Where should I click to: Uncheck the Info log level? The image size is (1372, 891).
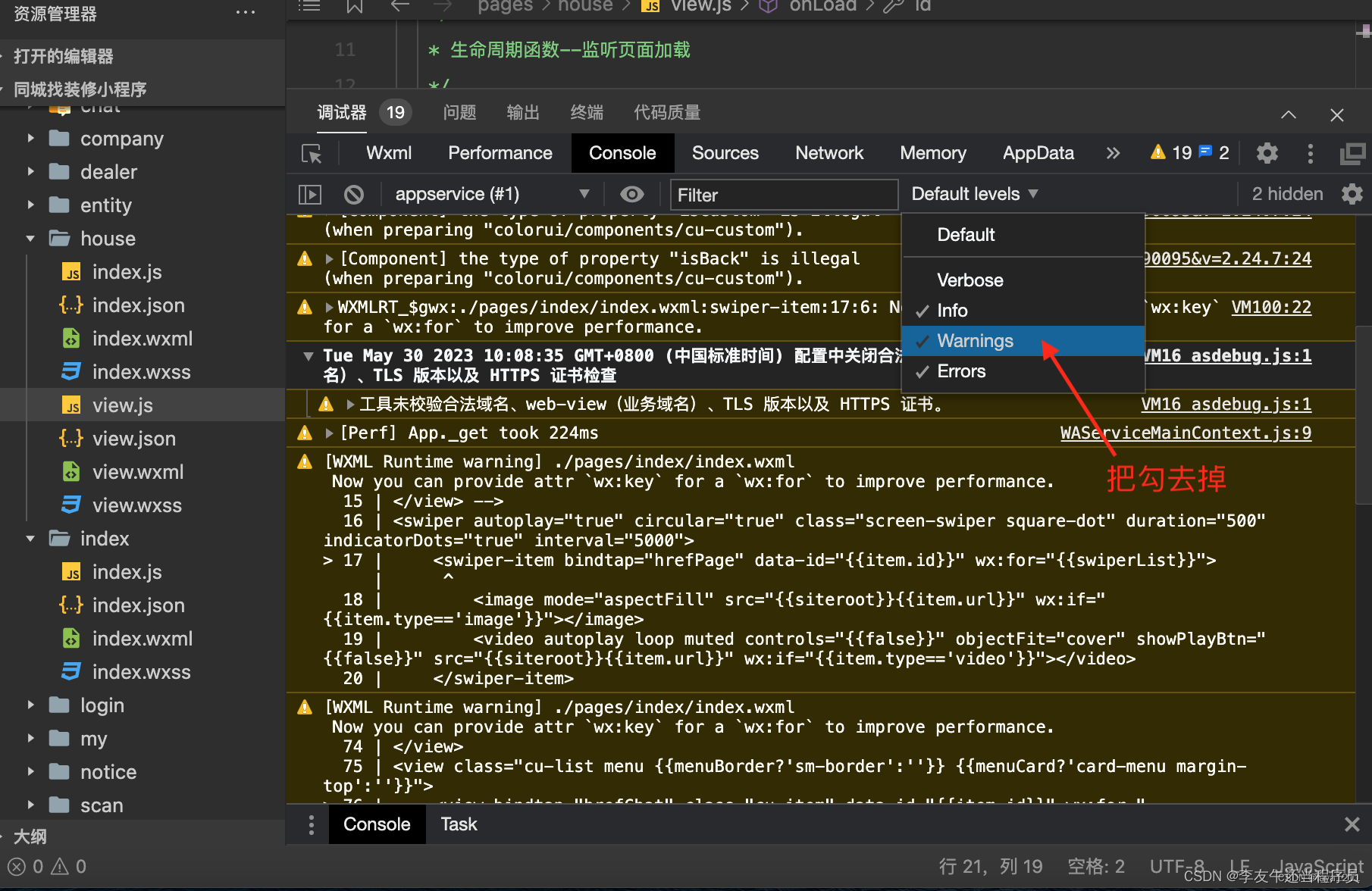point(1023,311)
